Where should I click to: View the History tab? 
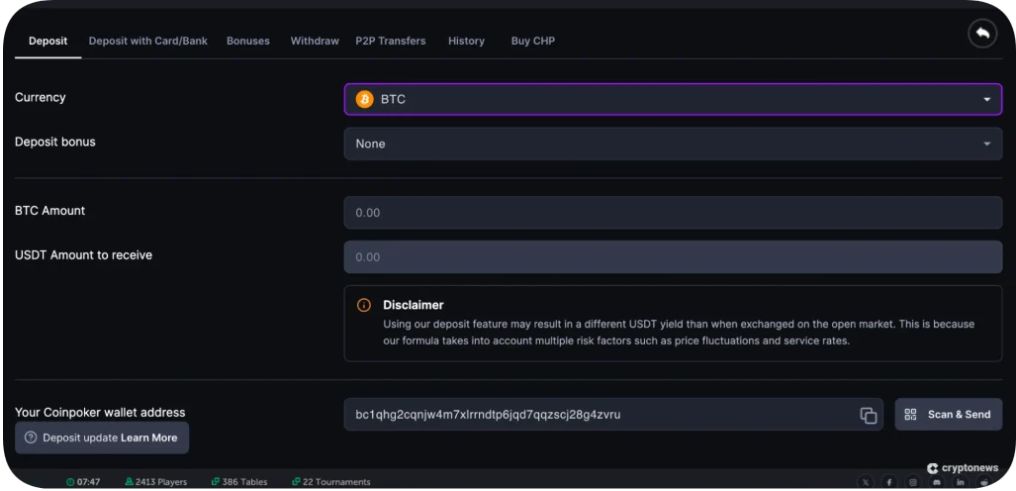click(x=467, y=41)
